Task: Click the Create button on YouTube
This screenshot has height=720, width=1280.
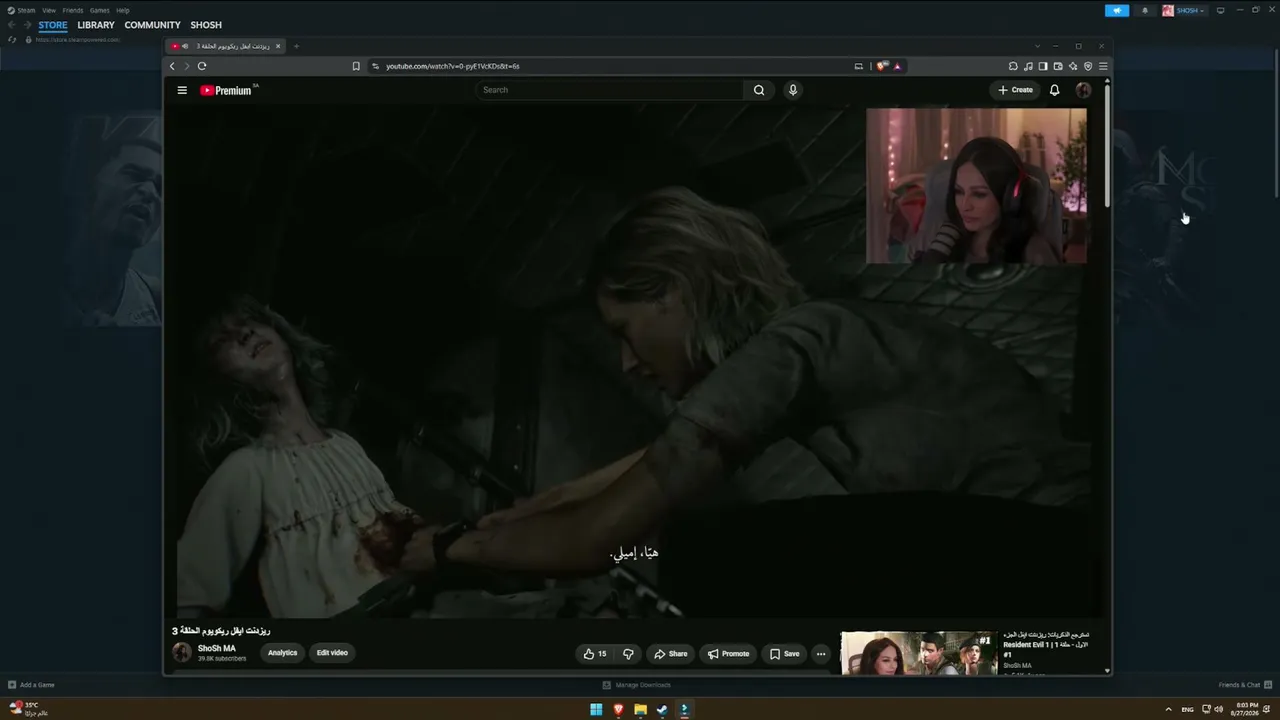Action: tap(1015, 90)
